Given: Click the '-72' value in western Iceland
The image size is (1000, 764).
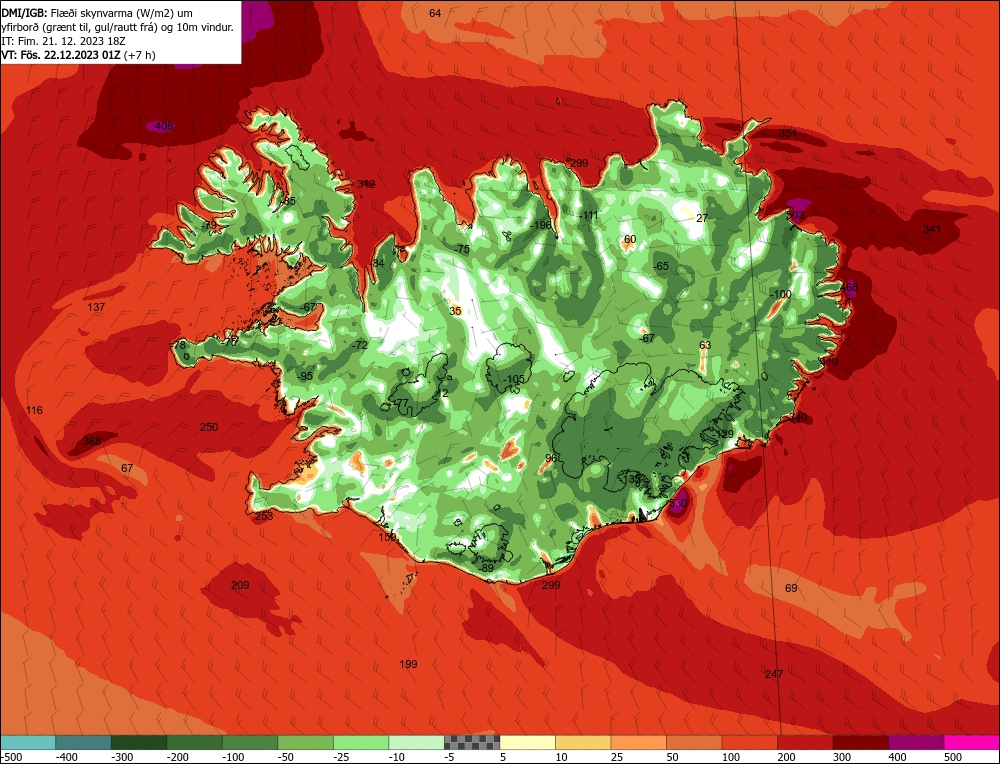Looking at the screenshot, I should point(360,345).
